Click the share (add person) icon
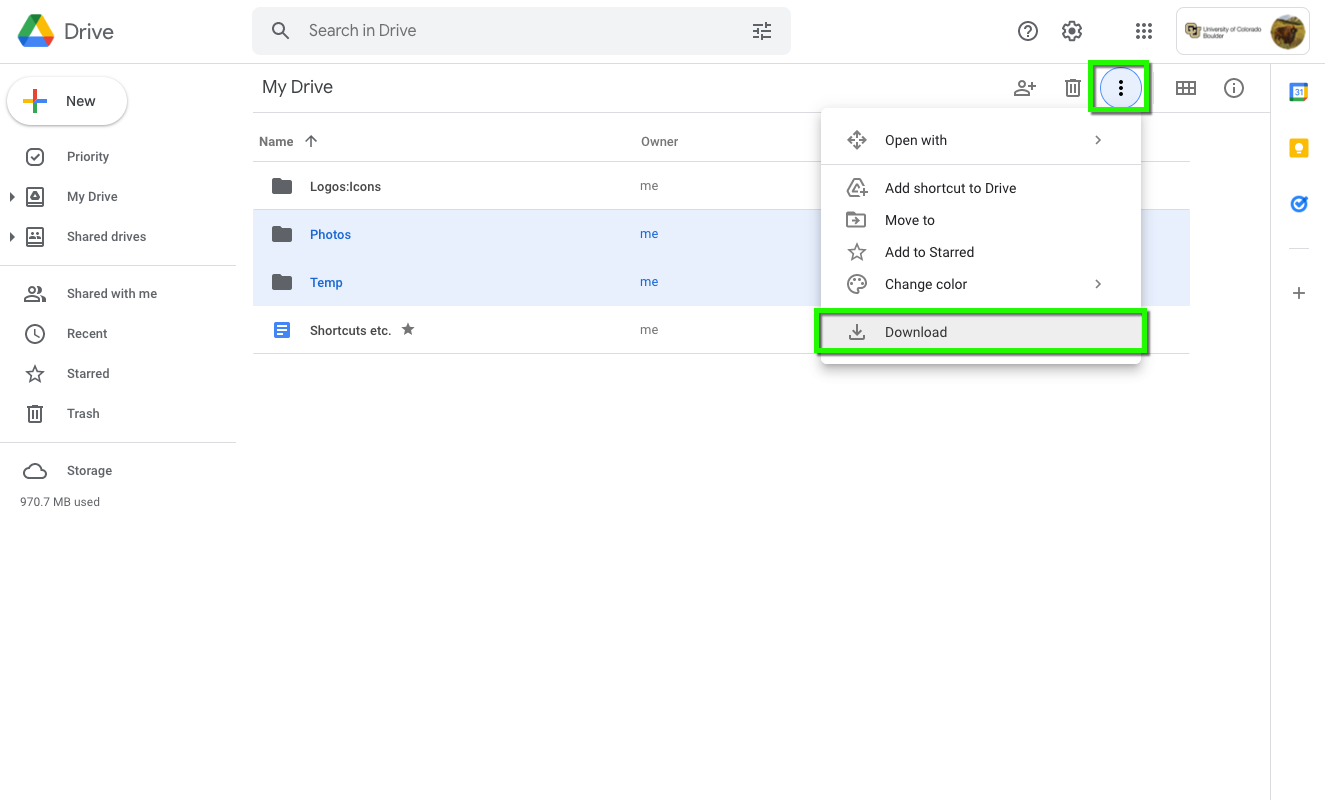Viewport: 1325px width, 800px height. [1024, 88]
